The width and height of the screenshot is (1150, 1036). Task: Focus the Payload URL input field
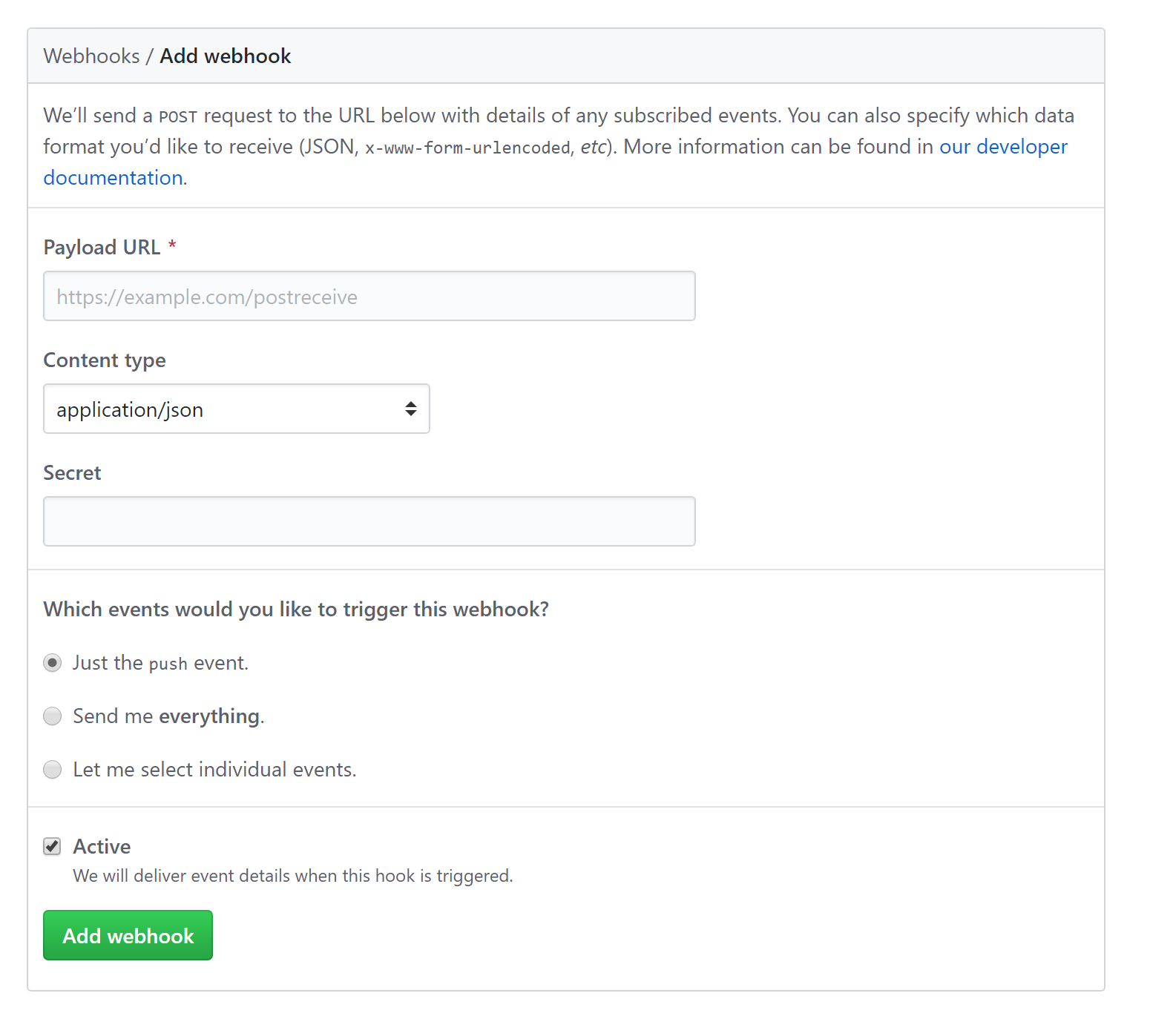pos(369,296)
